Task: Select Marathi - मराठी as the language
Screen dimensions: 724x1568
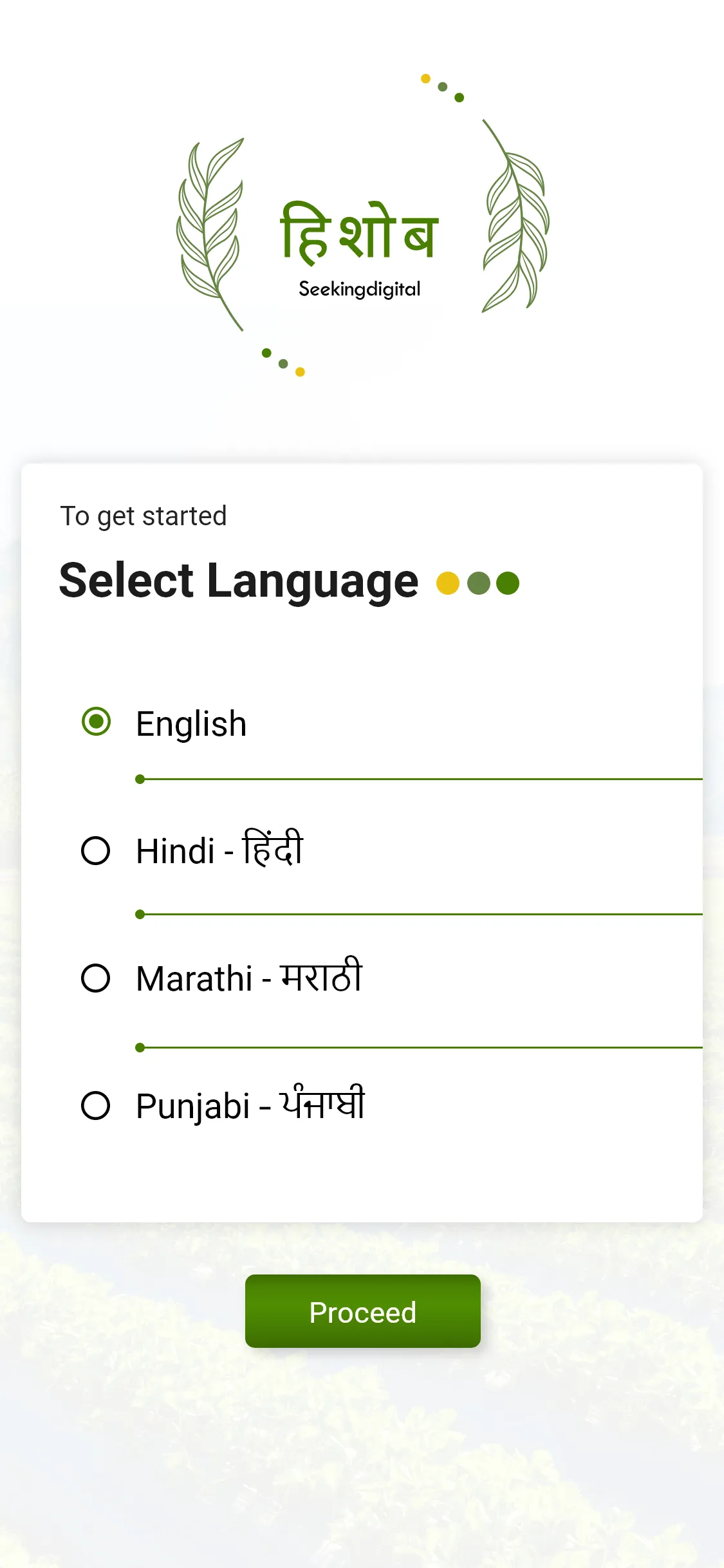Action: (x=97, y=978)
